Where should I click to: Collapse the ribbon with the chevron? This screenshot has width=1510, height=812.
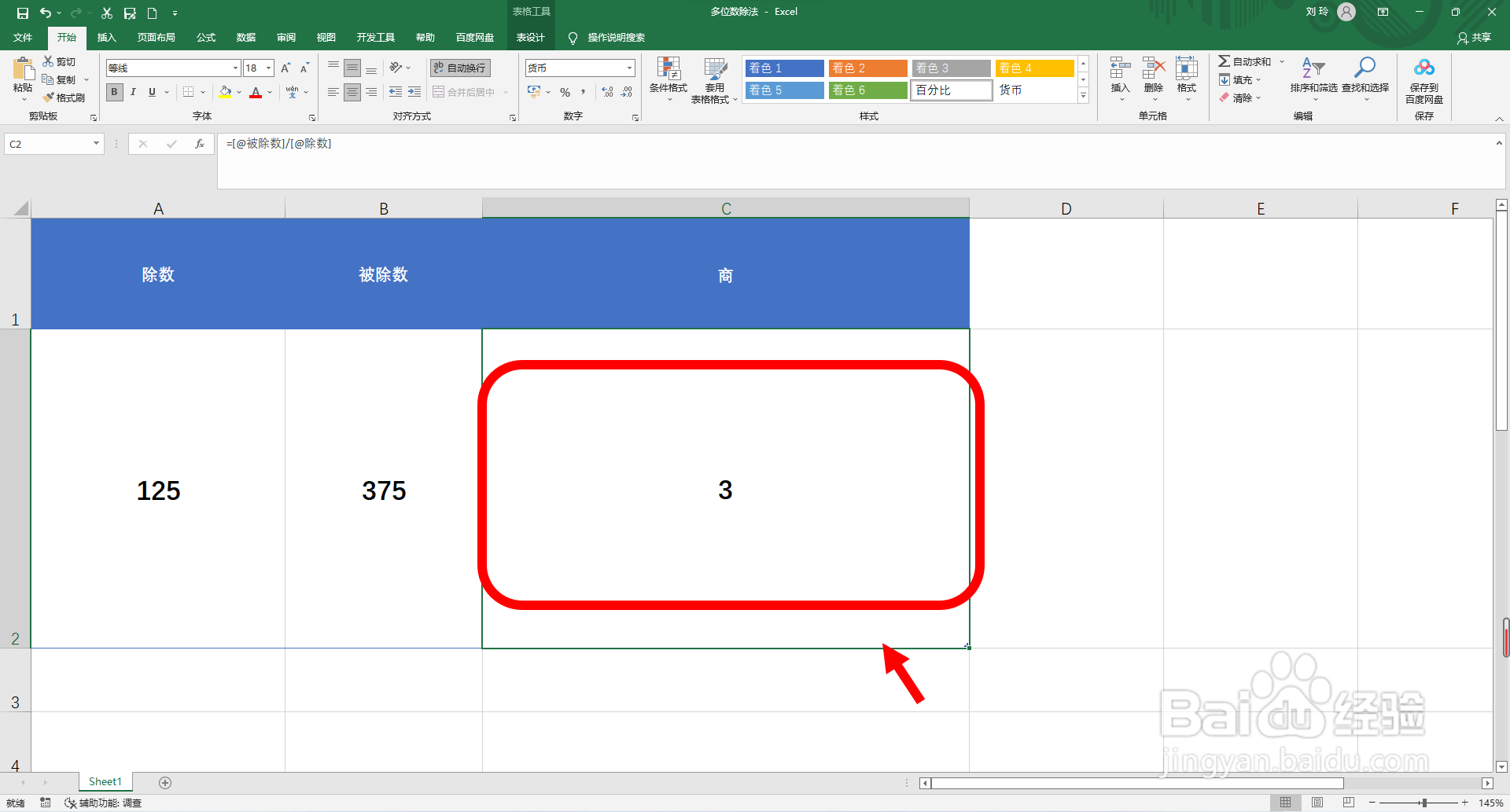(x=1499, y=119)
